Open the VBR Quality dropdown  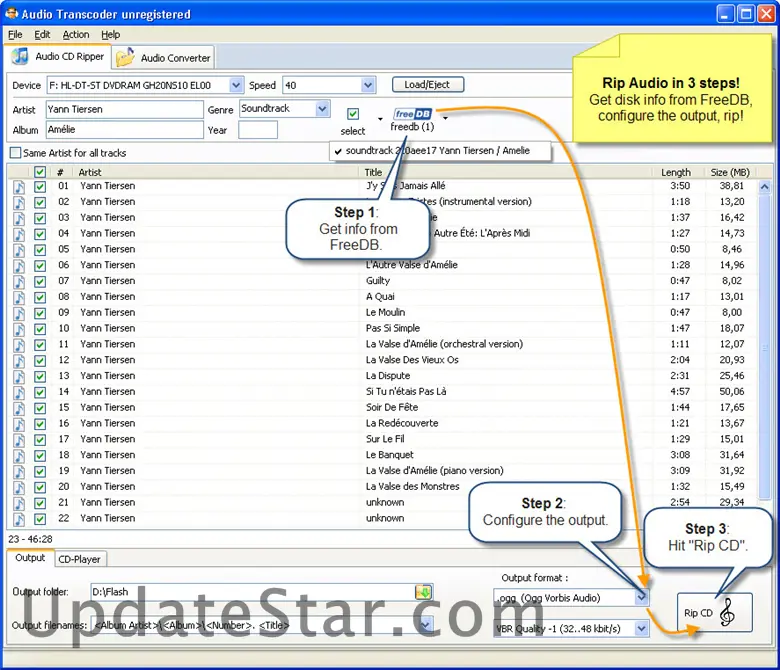(x=642, y=629)
